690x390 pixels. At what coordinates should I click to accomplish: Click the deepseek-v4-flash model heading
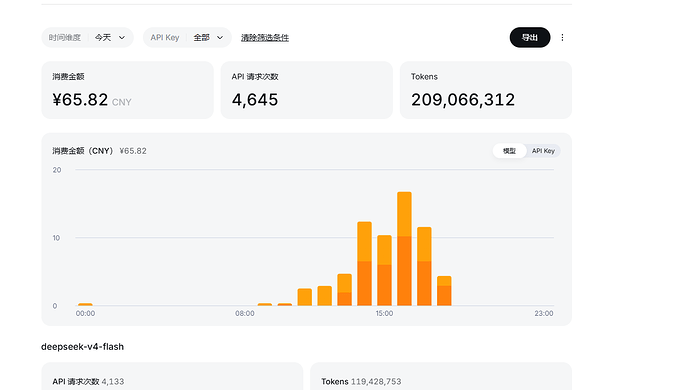[82, 347]
